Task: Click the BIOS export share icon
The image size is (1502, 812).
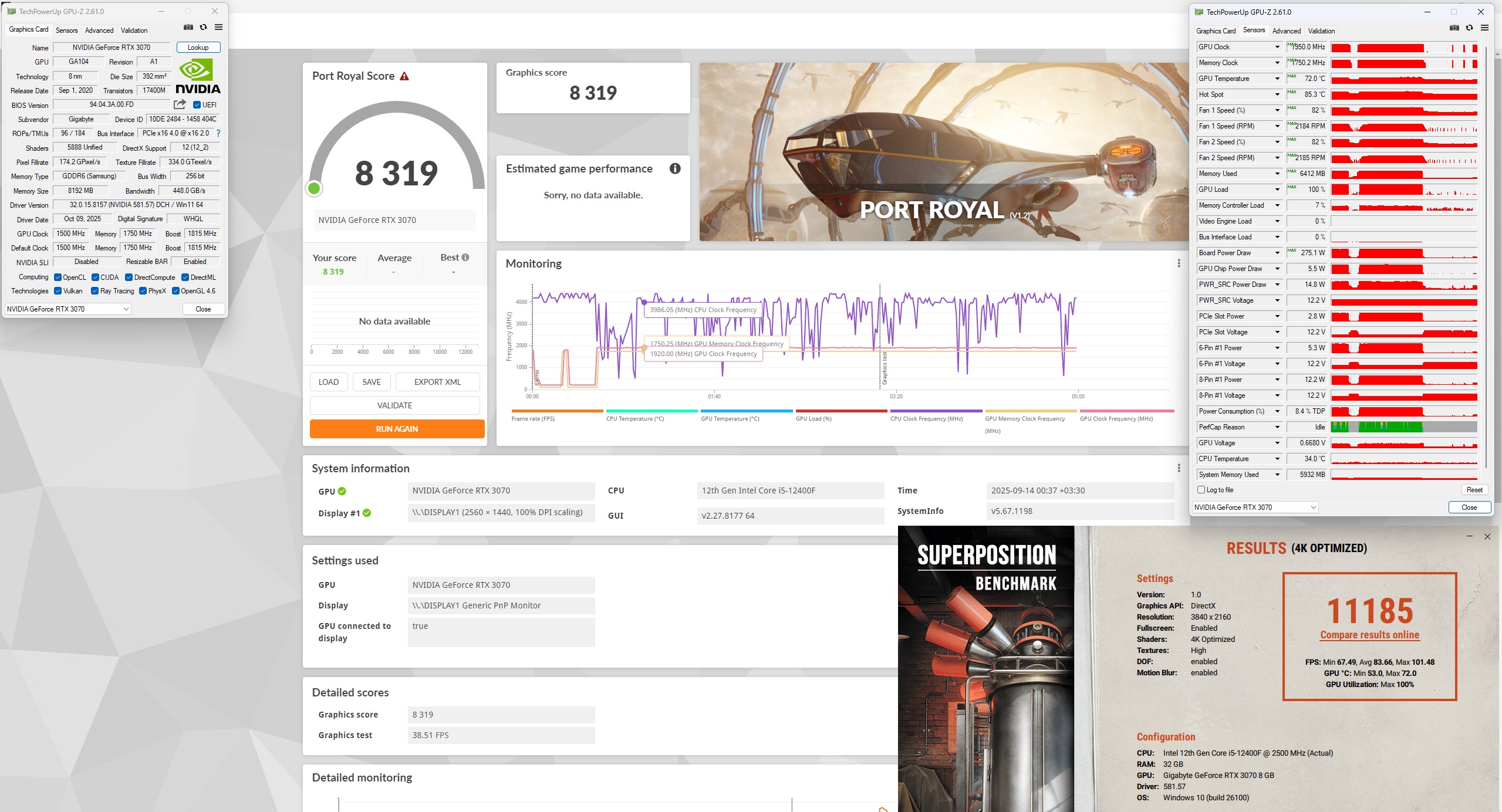Action: 180,104
